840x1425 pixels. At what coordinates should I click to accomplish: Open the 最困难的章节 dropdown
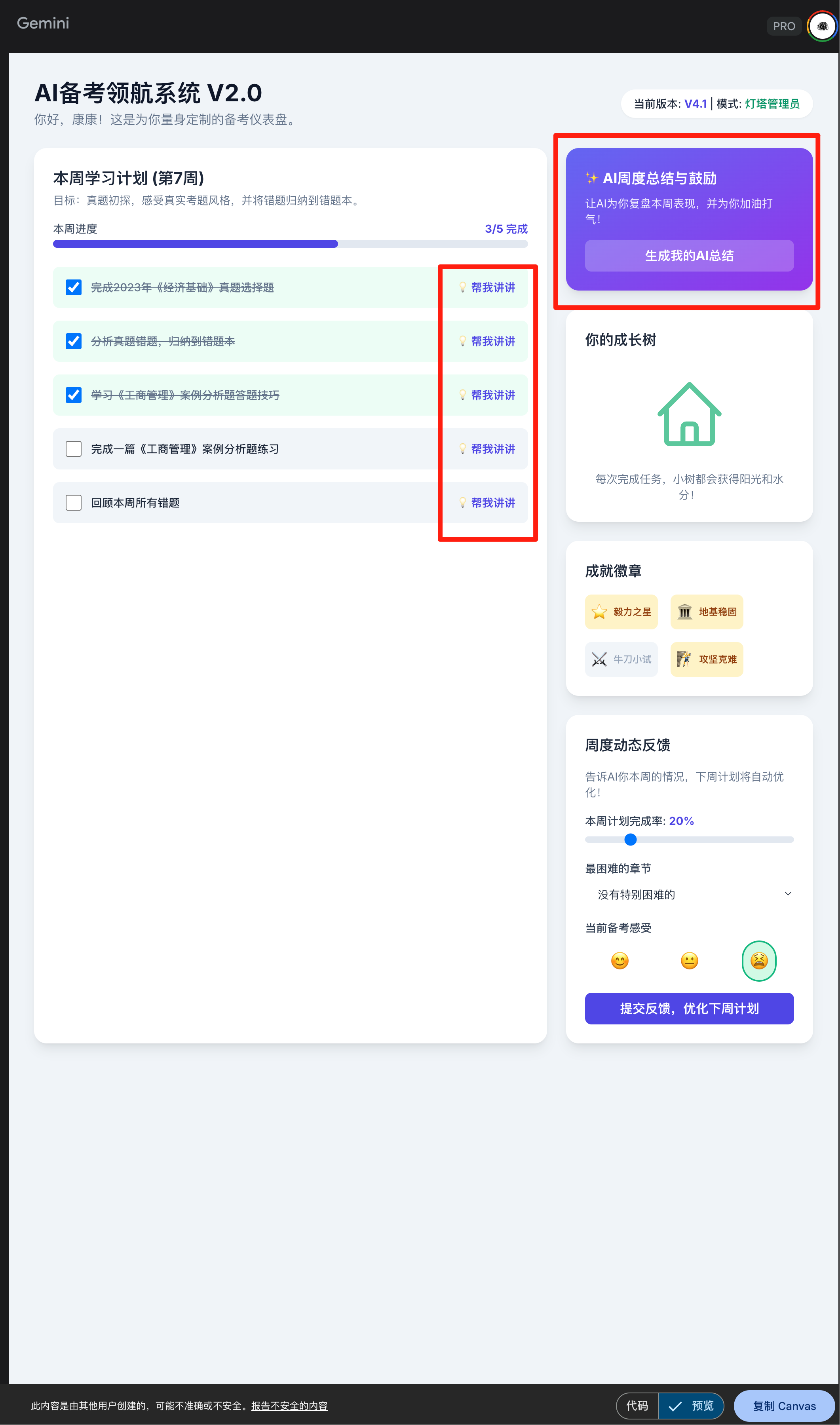689,895
